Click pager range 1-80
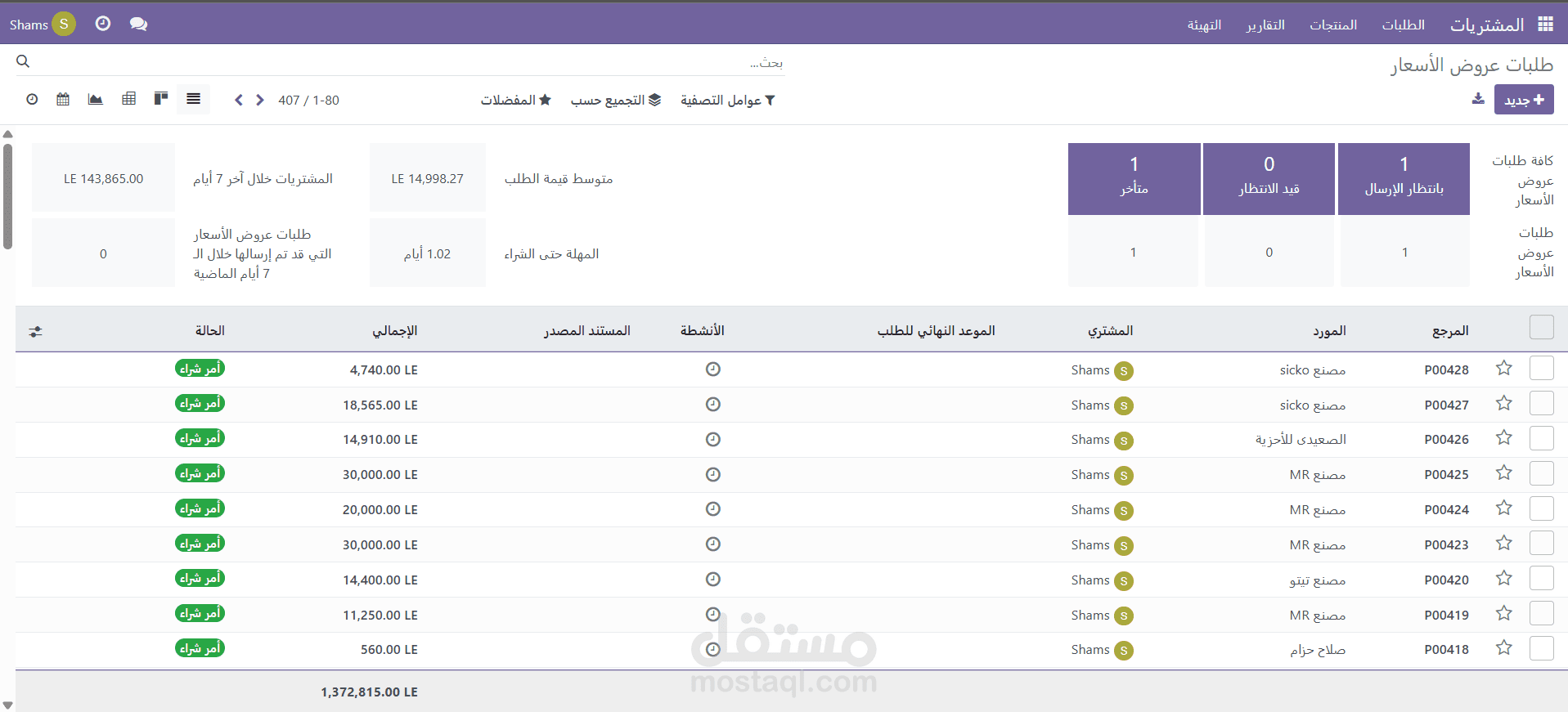Viewport: 1568px width, 712px height. tap(326, 100)
